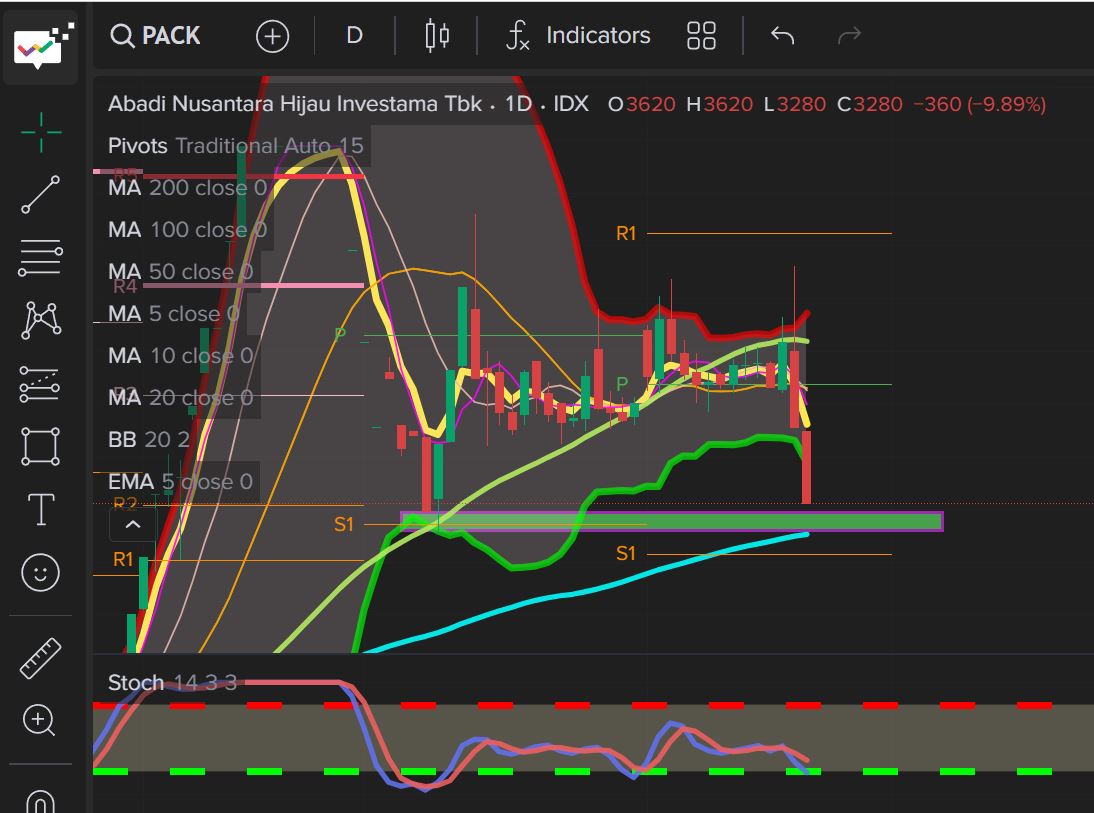The image size is (1094, 813).
Task: Select the Pivots Traditional Auto 15 legend
Action: tap(236, 145)
